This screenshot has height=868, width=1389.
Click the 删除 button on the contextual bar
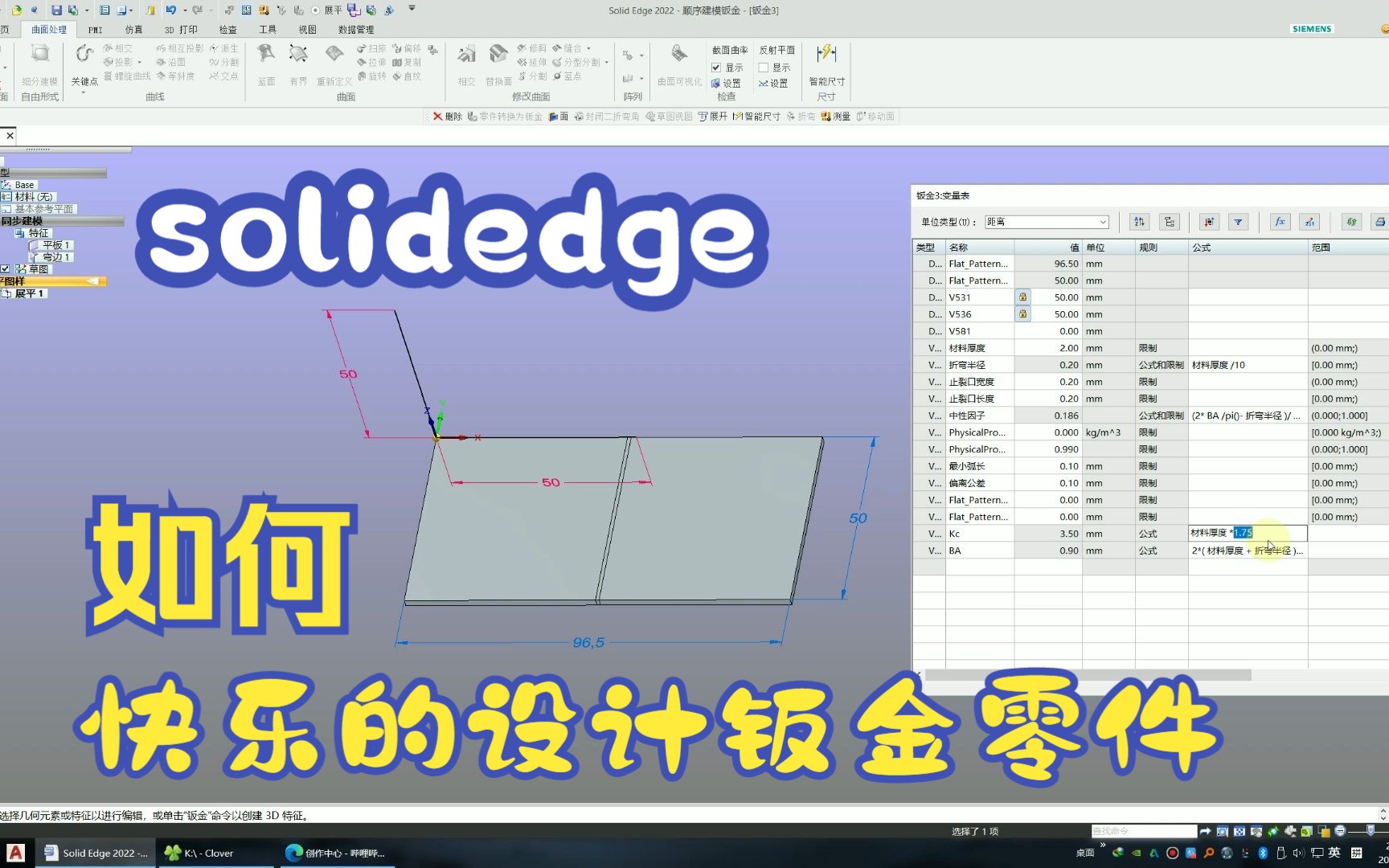coord(448,116)
